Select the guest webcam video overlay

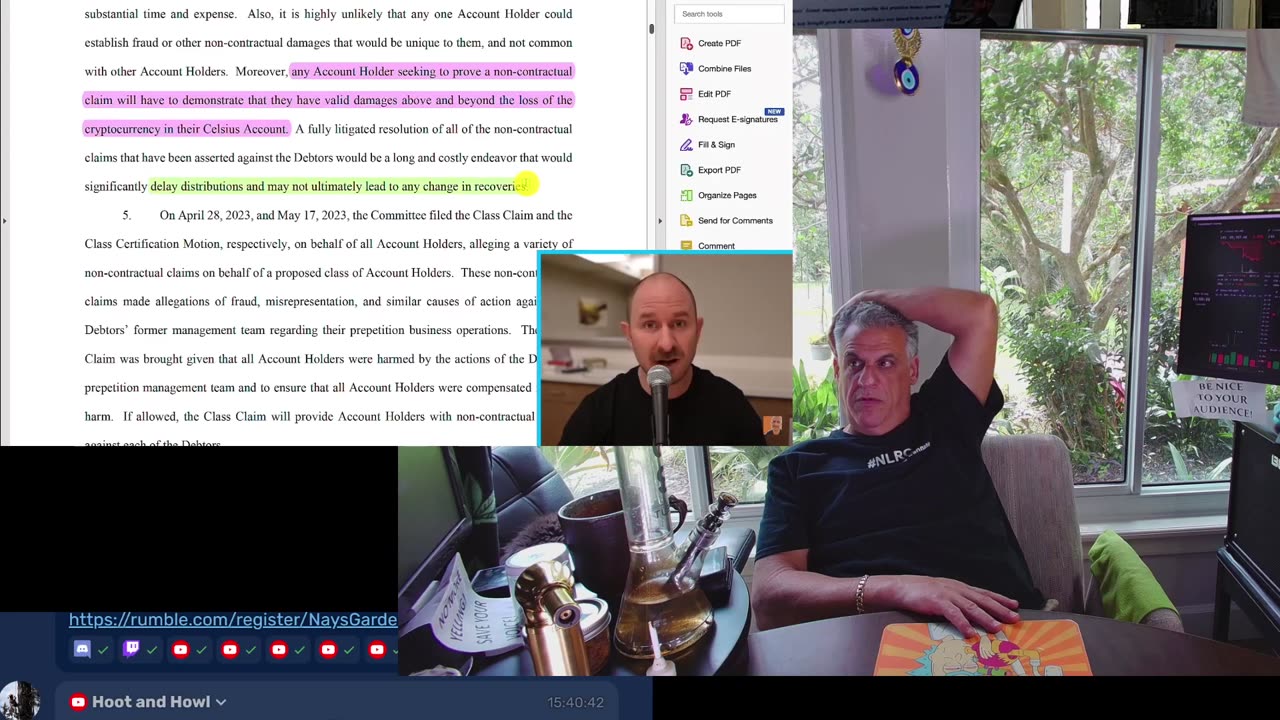pyautogui.click(x=665, y=348)
